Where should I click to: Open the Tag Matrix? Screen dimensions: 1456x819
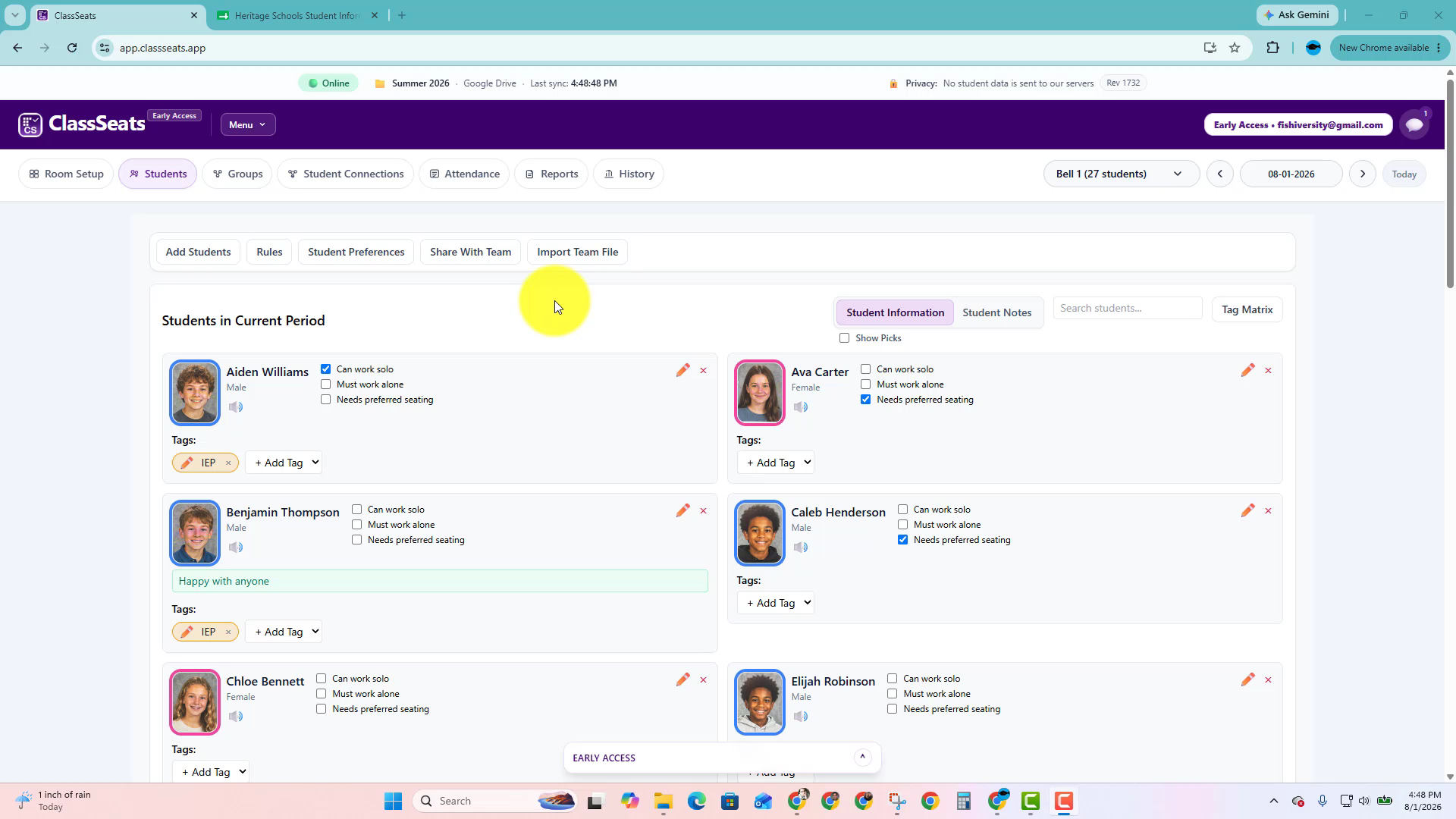click(x=1247, y=309)
